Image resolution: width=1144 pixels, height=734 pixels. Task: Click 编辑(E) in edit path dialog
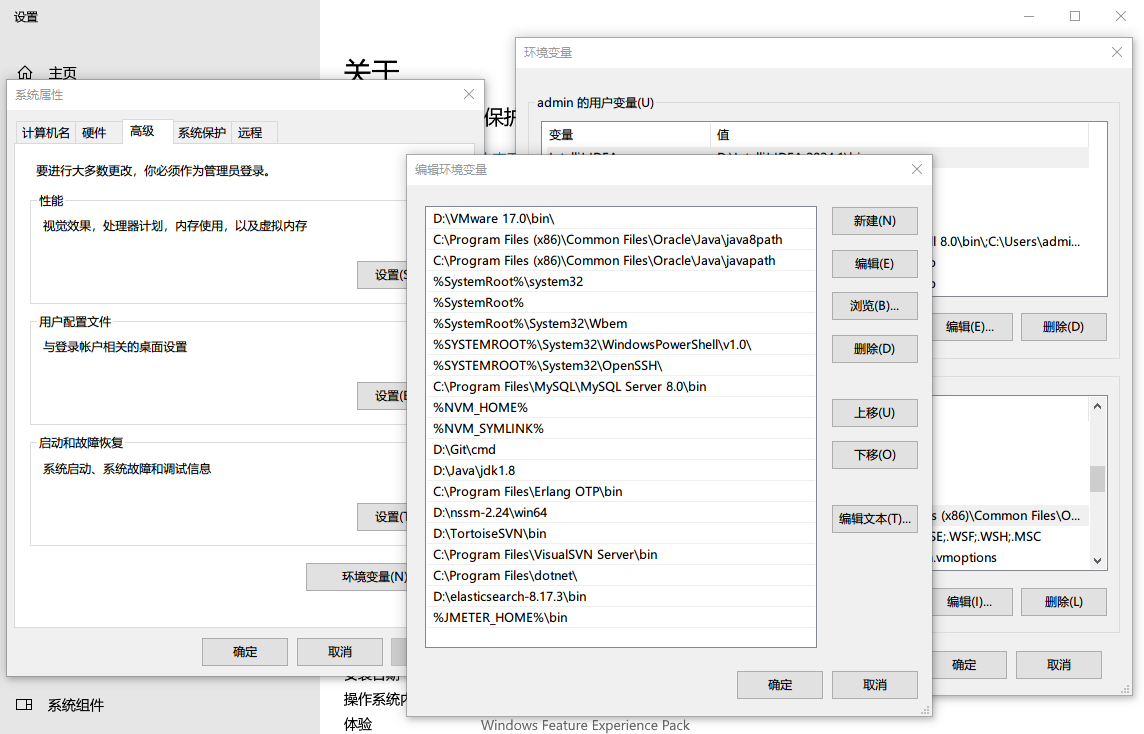(x=875, y=263)
